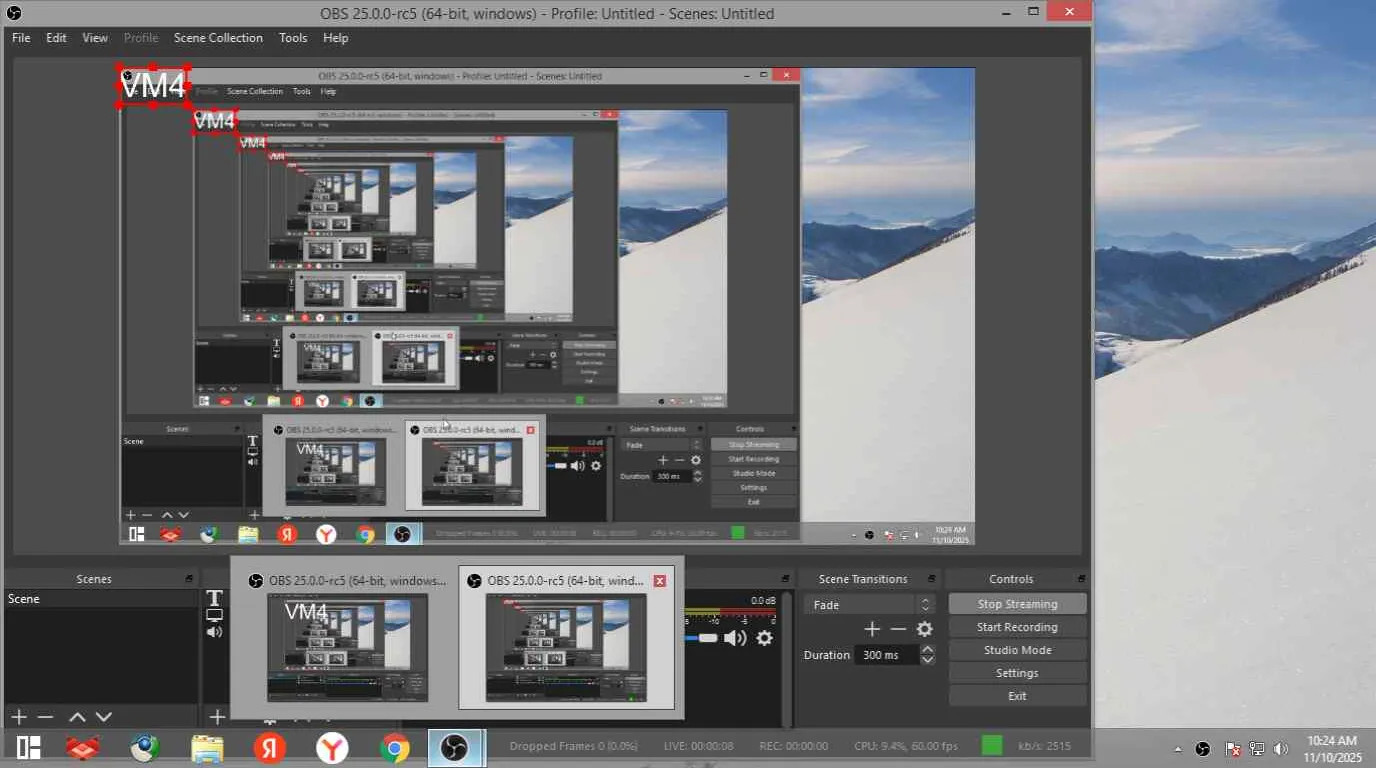The height and width of the screenshot is (768, 1376).
Task: Move the scene up with the arrow
Action: pos(77,717)
